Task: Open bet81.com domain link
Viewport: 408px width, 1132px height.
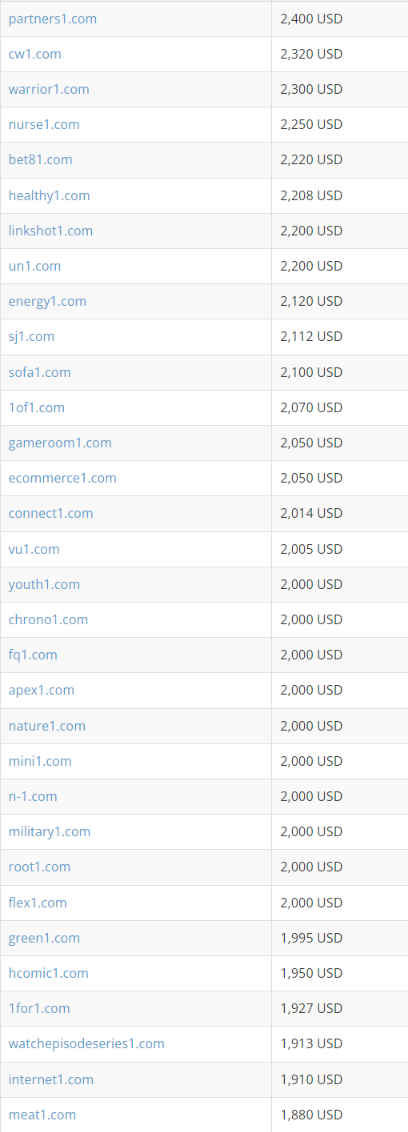Action: [40, 160]
